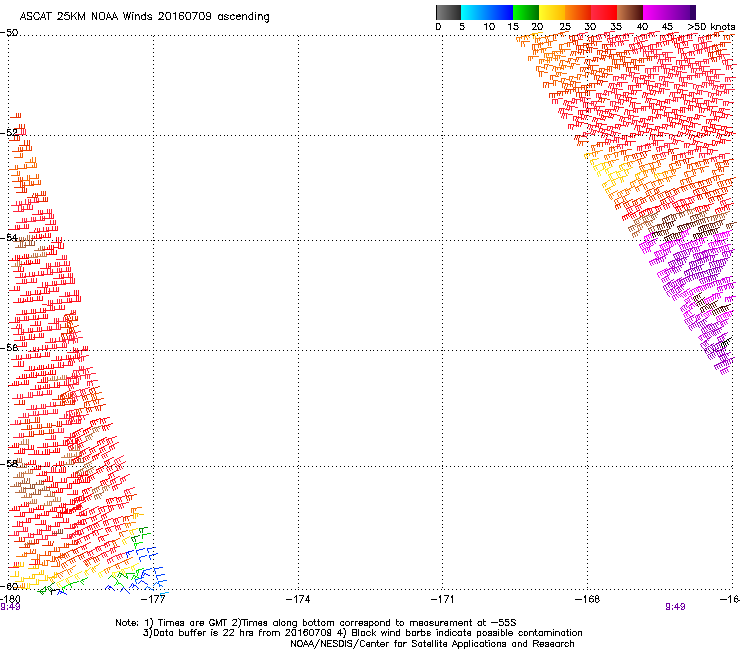
Task: Click the -171 longitude axis label
Action: [443, 599]
